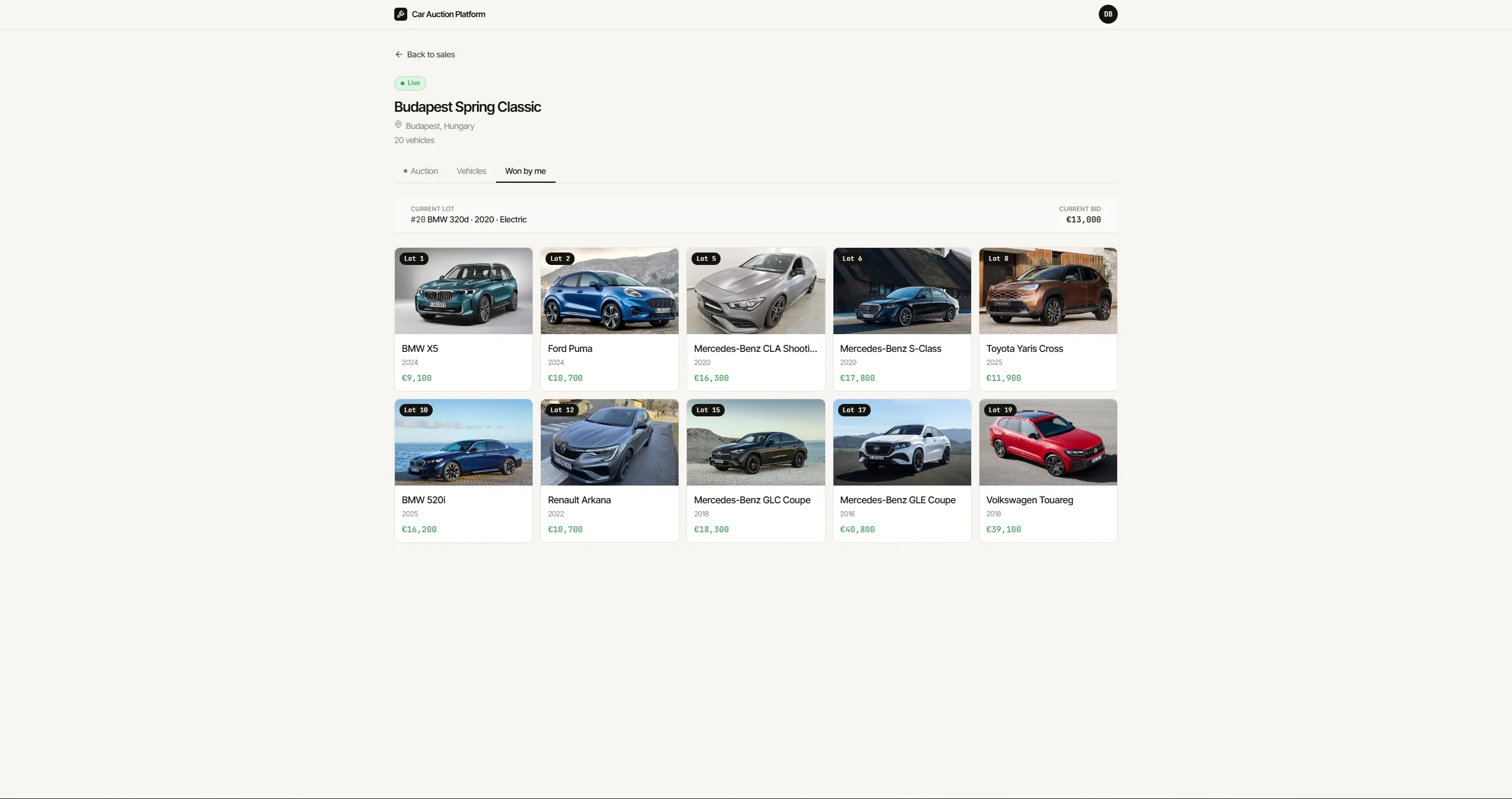
Task: Switch to the Vehicles tab
Action: click(x=471, y=171)
